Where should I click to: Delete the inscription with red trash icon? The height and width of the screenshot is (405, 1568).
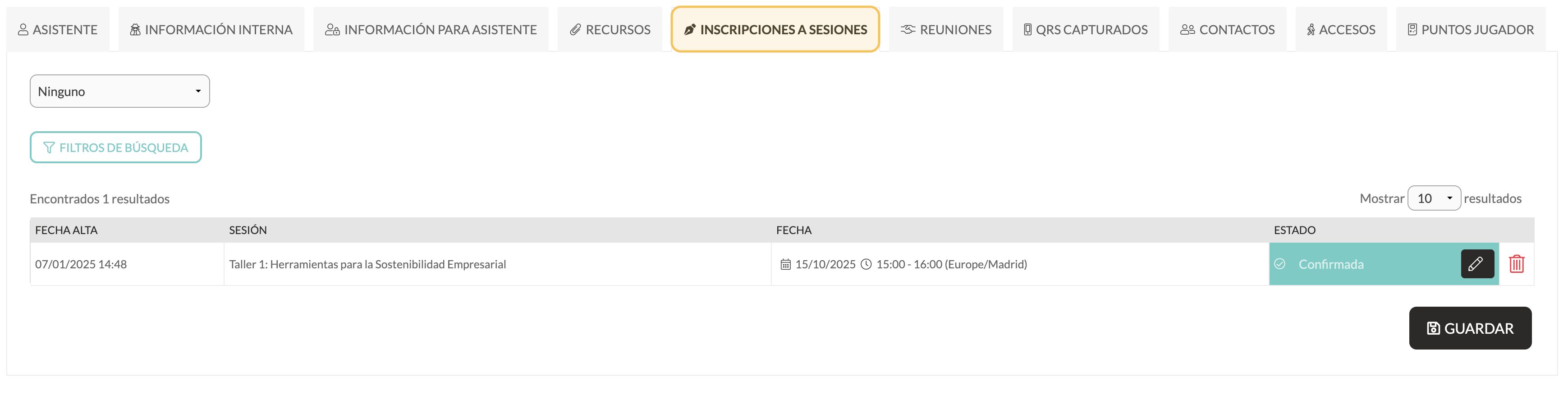[1516, 264]
